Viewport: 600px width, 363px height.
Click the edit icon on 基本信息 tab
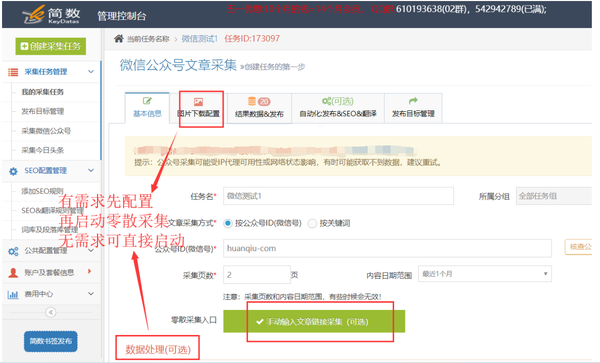(x=147, y=101)
